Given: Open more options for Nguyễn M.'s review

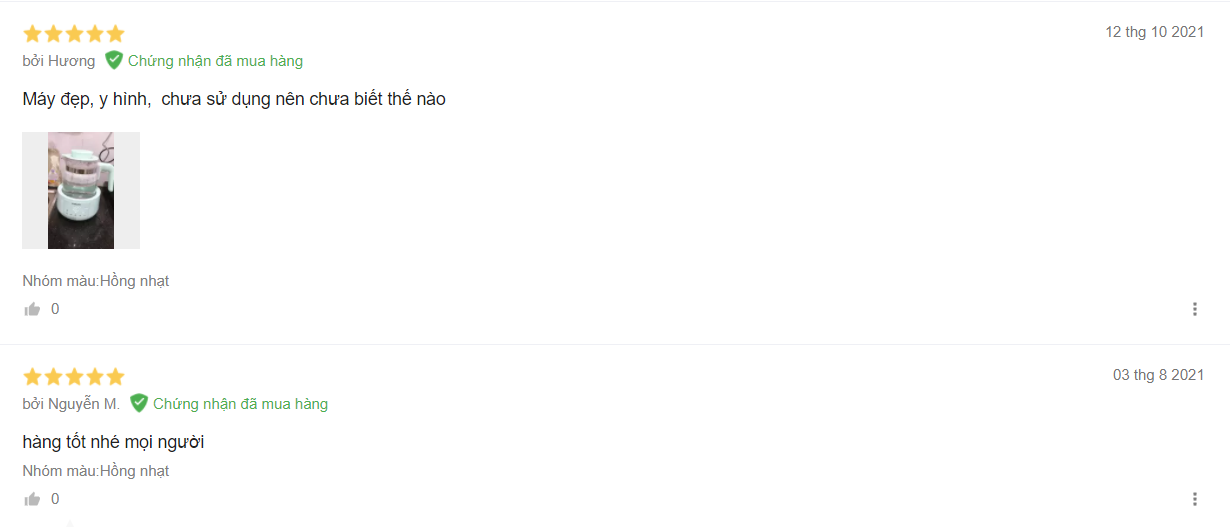Looking at the screenshot, I should pyautogui.click(x=1194, y=499).
